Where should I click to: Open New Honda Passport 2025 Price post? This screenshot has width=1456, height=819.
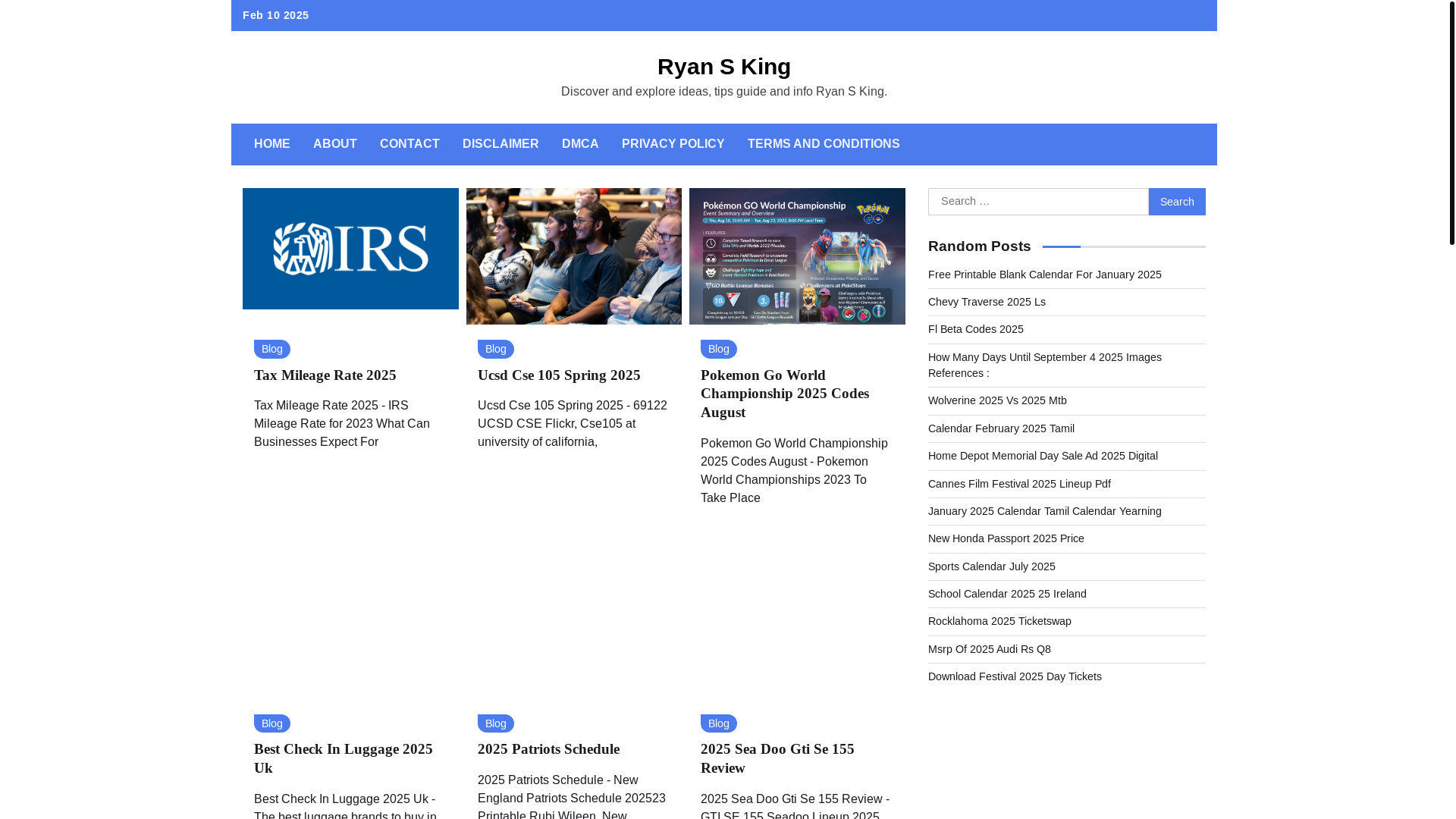(x=1006, y=538)
